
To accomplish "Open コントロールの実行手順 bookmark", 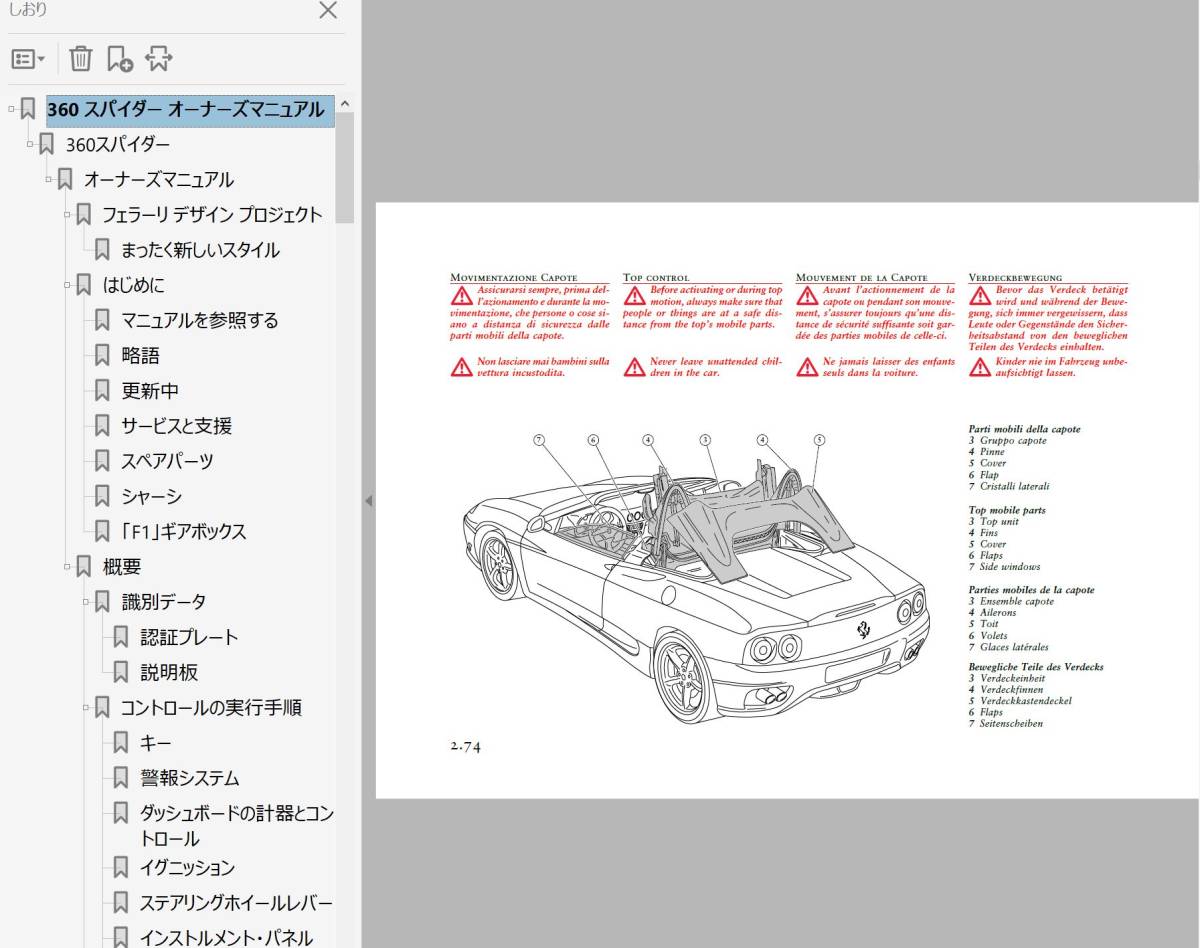I will coord(211,708).
